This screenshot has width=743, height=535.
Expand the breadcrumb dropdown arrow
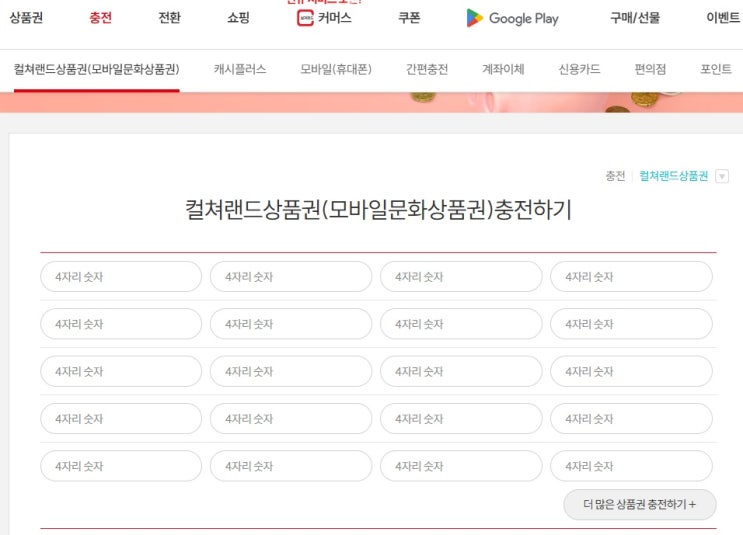722,177
